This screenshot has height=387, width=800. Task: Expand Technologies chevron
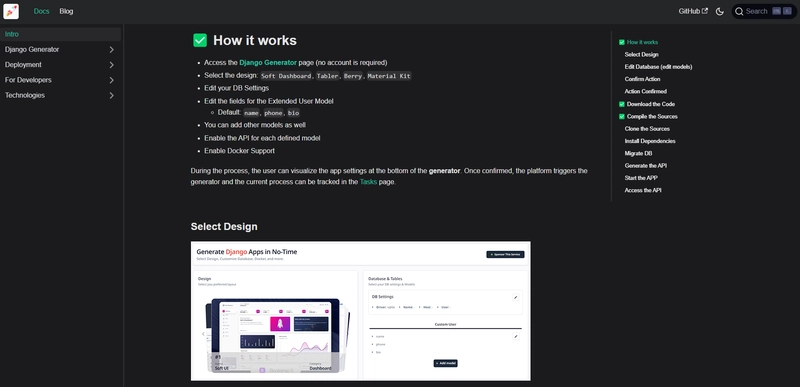click(x=111, y=95)
